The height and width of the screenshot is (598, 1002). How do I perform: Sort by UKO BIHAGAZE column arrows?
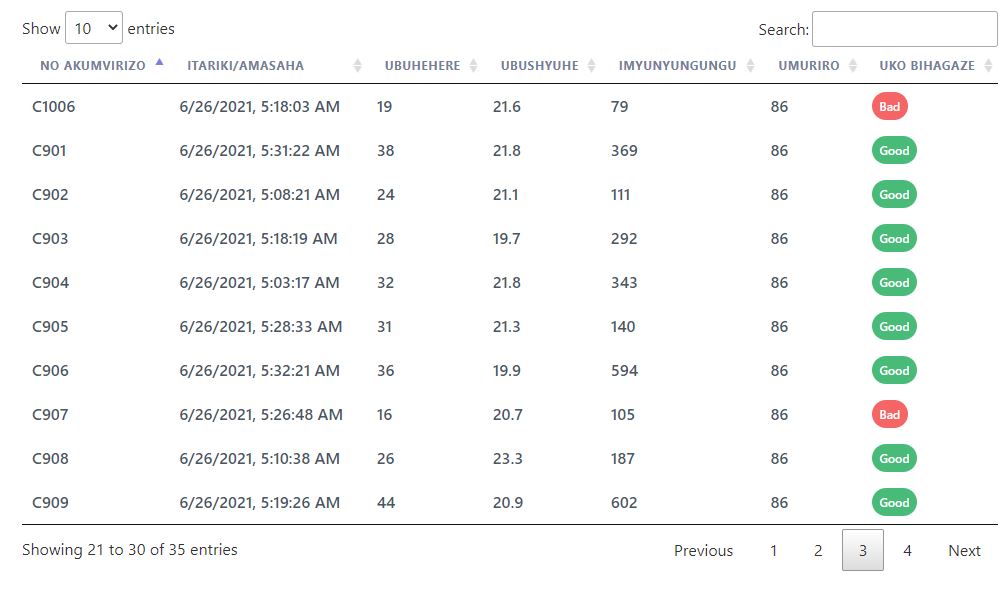[989, 65]
